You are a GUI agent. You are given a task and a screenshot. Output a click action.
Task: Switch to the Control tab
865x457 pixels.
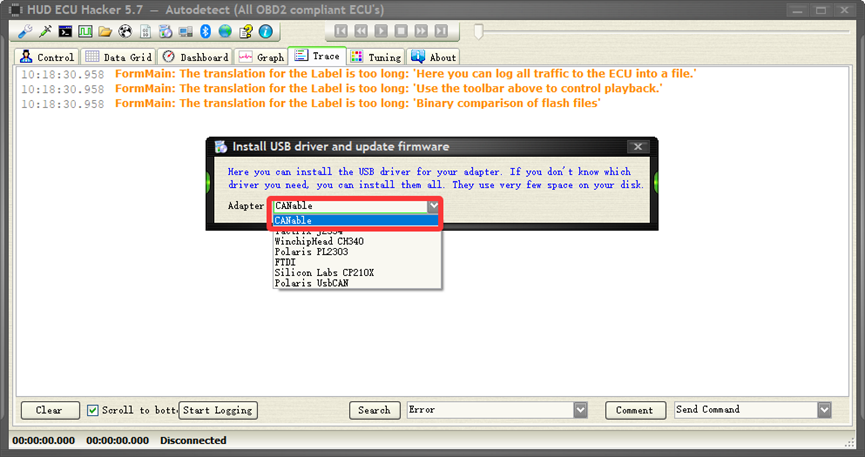(47, 57)
